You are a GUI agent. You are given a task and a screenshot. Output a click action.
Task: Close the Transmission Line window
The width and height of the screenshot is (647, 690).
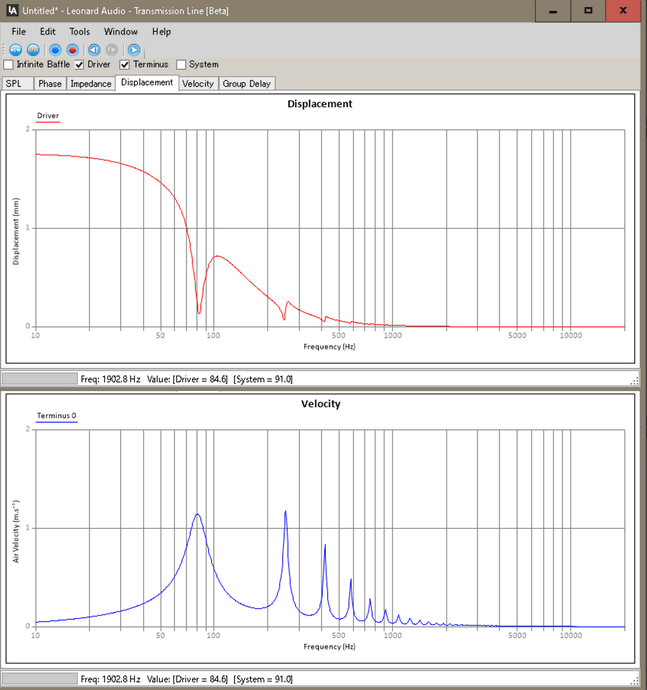(x=623, y=11)
